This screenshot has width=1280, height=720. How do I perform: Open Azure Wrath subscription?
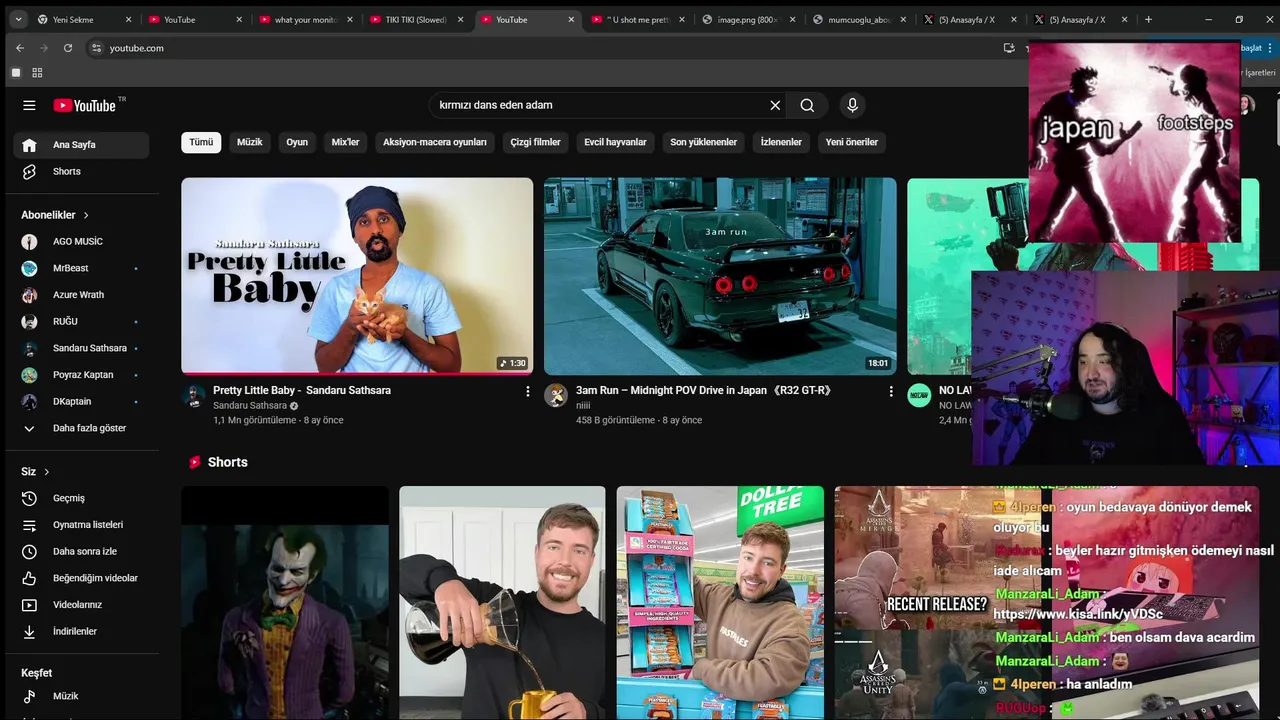point(81,295)
